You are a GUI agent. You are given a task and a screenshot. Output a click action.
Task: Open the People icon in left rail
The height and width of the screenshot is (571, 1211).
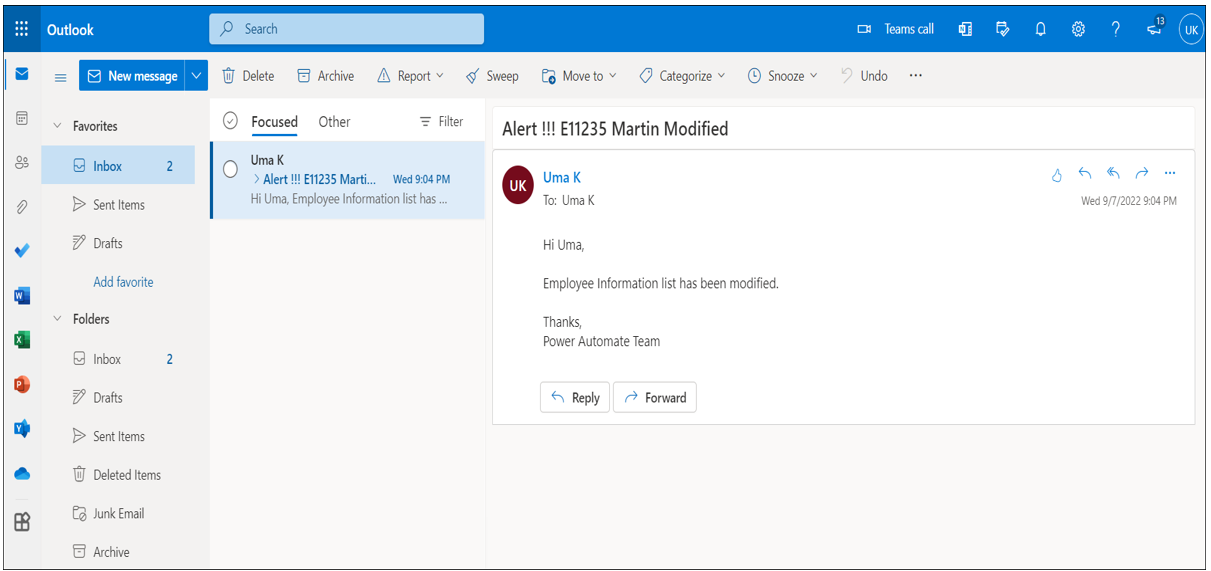pos(22,162)
